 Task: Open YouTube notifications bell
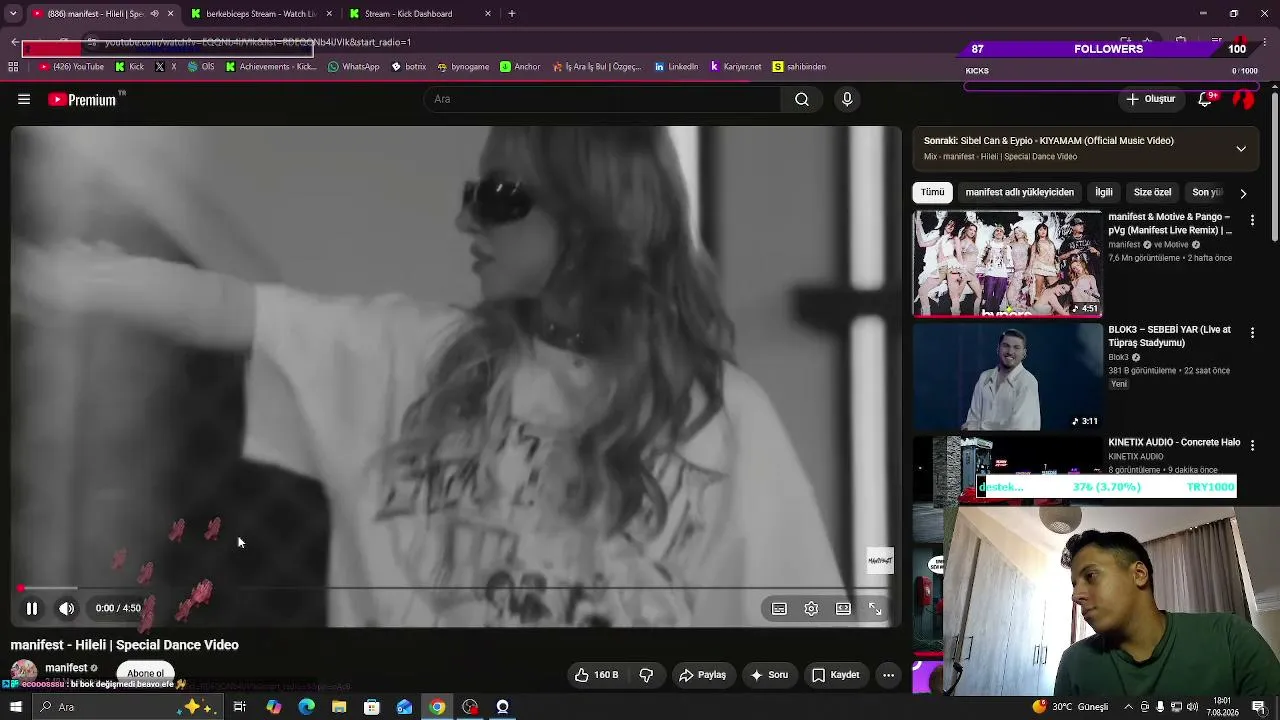(x=1206, y=99)
